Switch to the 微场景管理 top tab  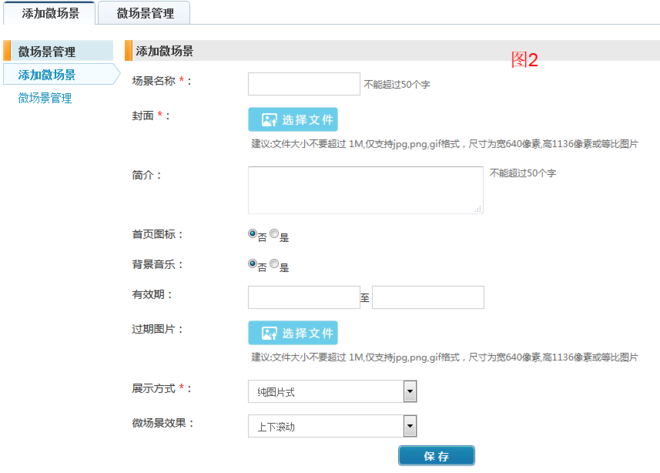pyautogui.click(x=145, y=13)
